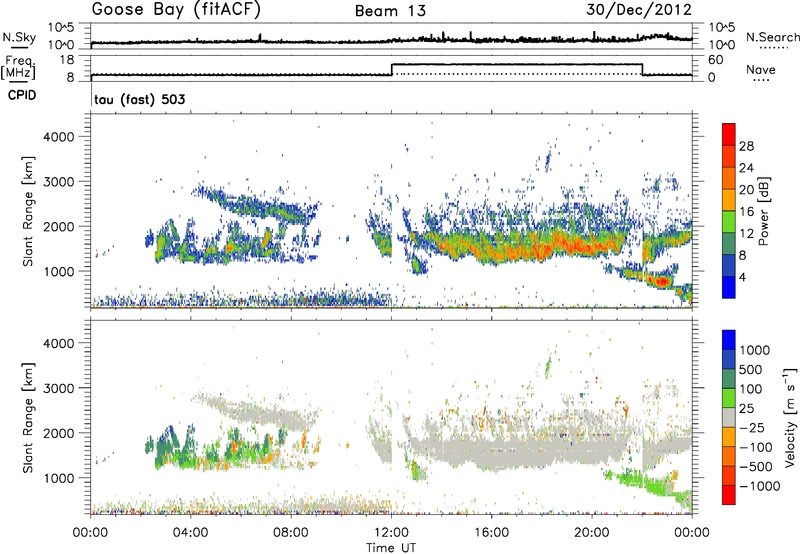Click the 'tau (fast) 503' text
The image size is (800, 554).
click(140, 99)
